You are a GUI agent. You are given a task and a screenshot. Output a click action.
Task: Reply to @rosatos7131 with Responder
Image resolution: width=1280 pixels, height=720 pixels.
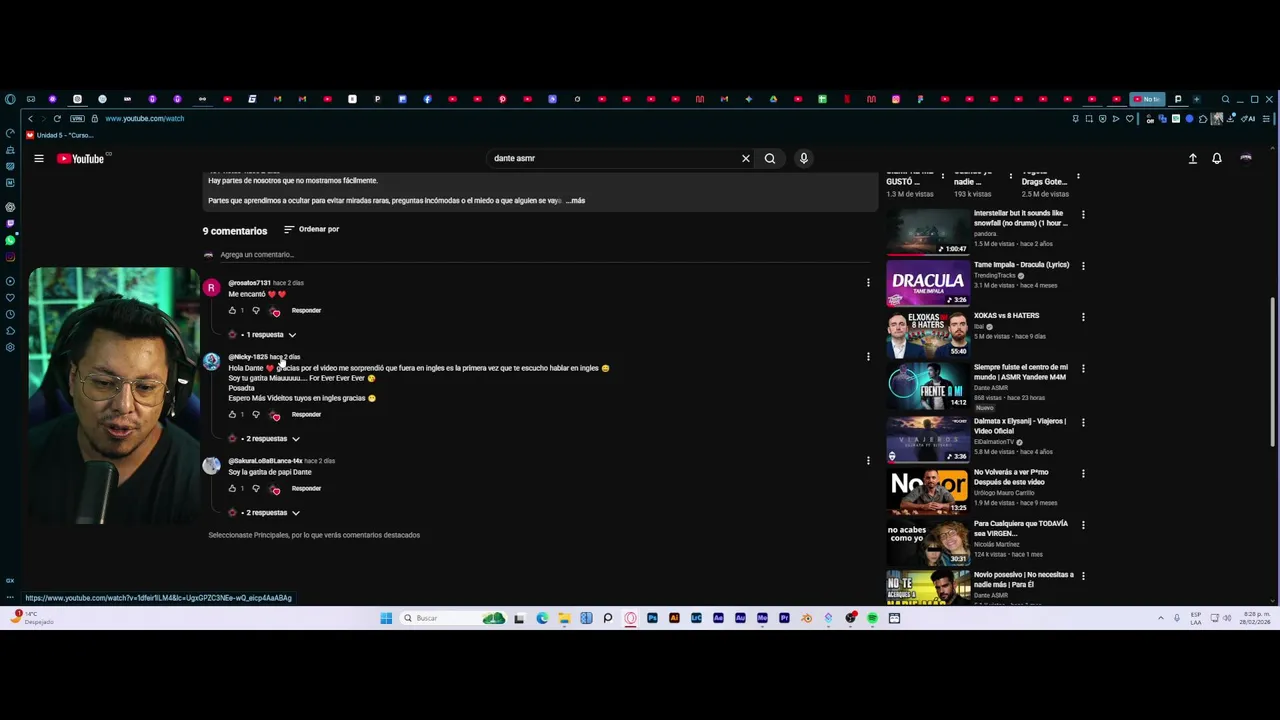point(306,310)
